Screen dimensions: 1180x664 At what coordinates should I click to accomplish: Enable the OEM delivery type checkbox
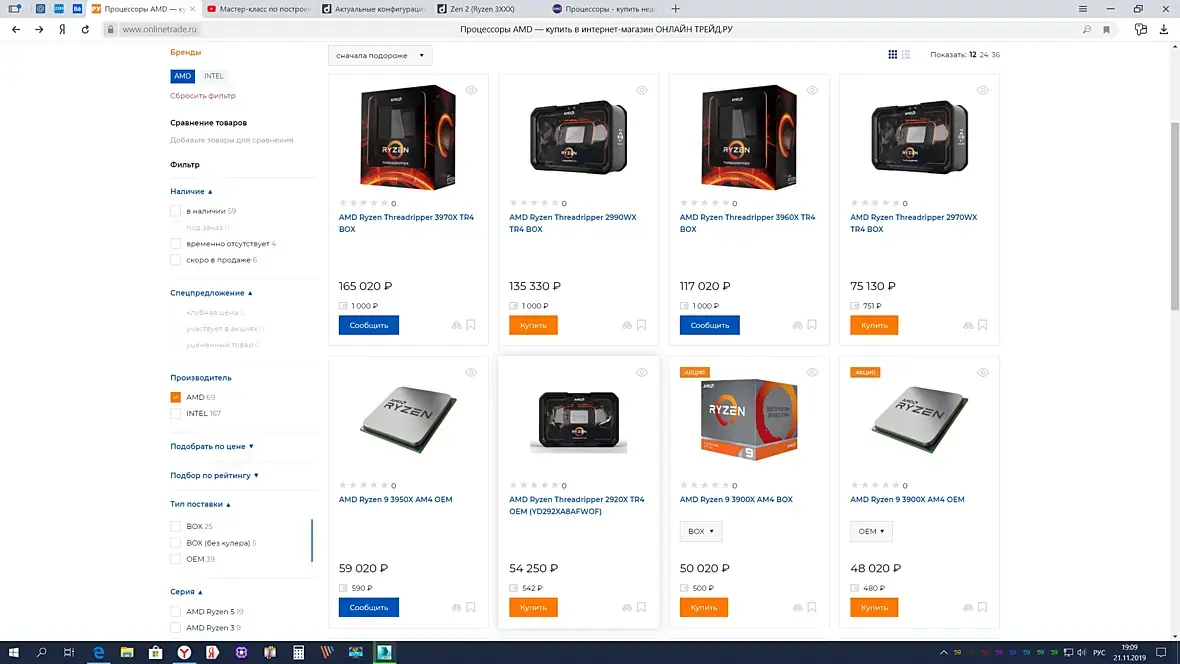pos(175,559)
